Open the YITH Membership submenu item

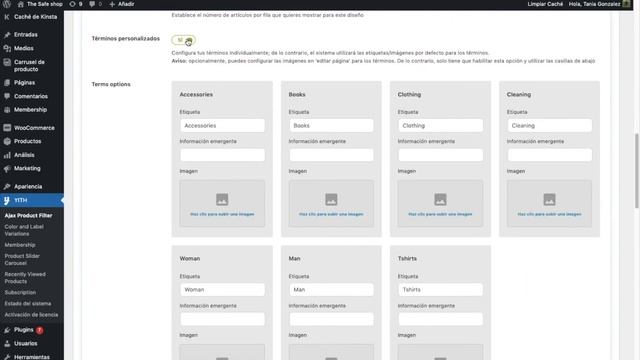point(20,245)
